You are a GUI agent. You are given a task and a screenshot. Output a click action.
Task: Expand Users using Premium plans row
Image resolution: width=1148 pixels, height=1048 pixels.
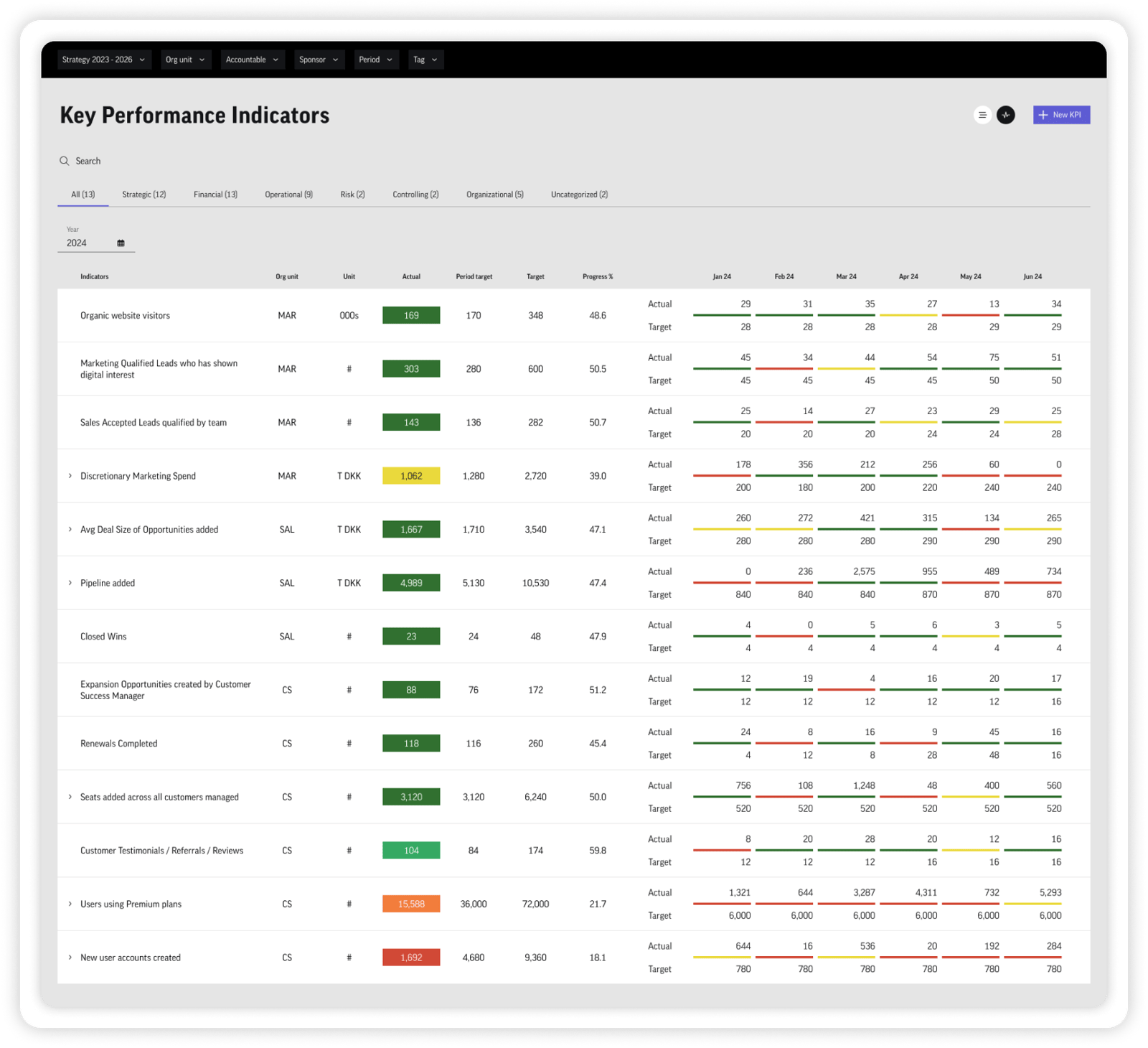(70, 904)
